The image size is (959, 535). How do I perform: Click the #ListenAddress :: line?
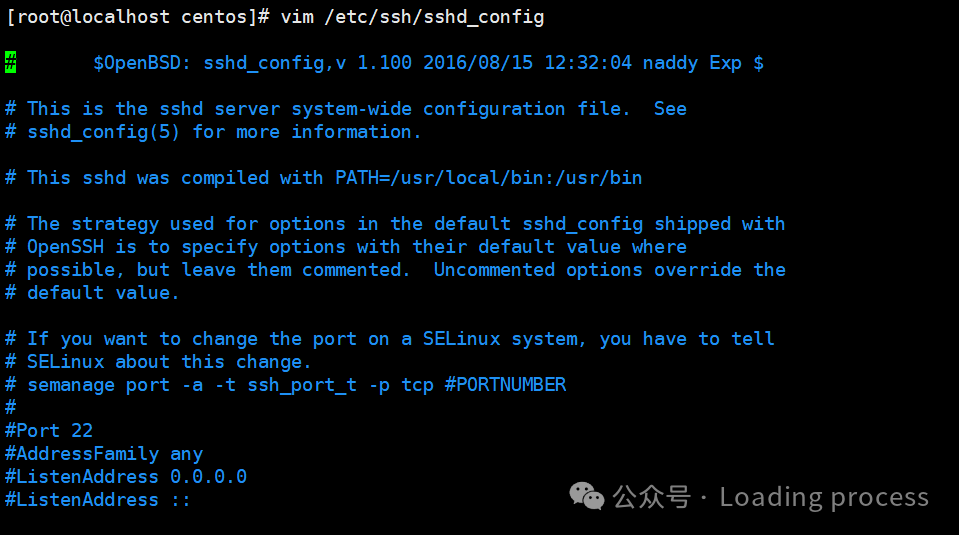tap(98, 500)
